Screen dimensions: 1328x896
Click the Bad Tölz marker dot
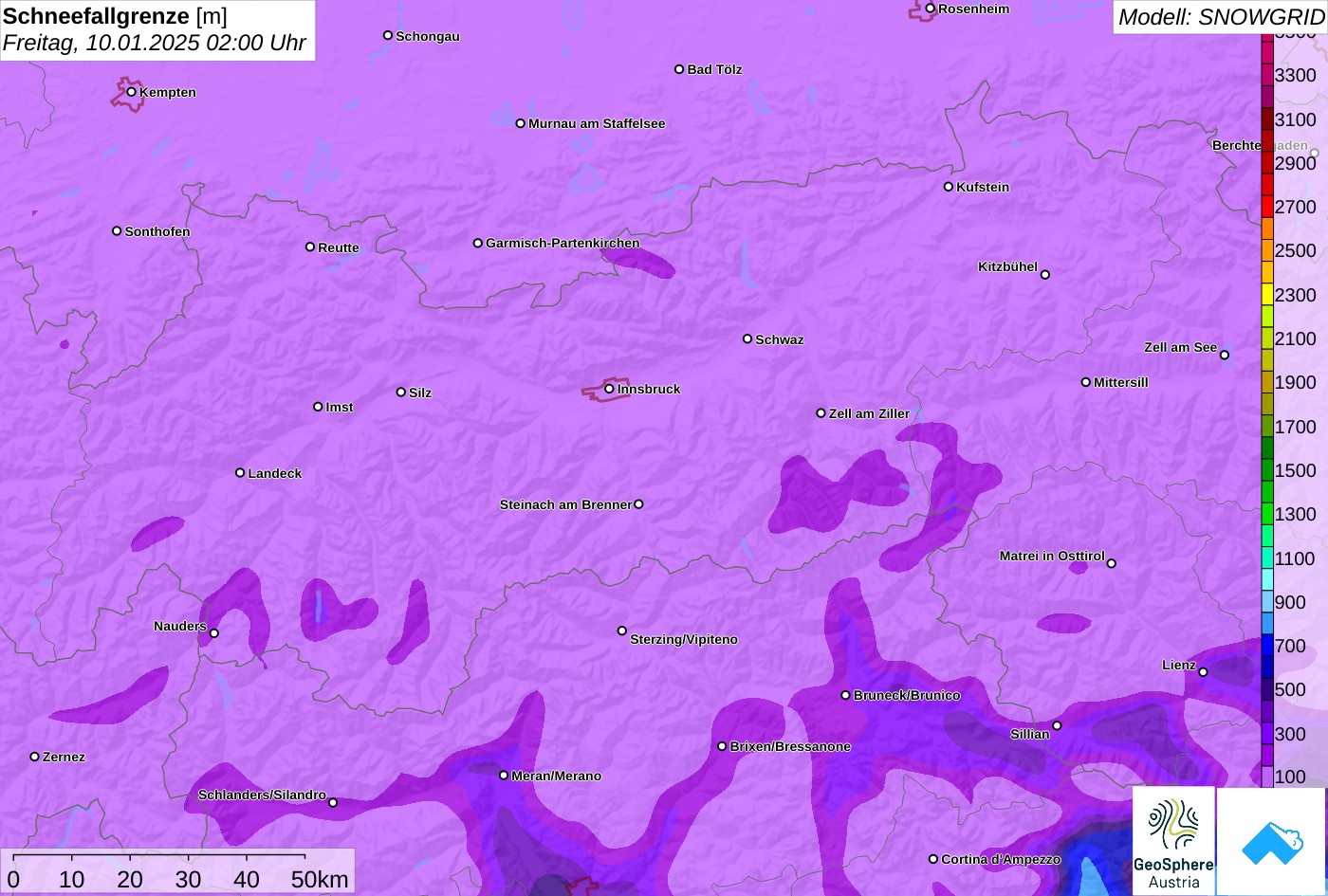679,69
